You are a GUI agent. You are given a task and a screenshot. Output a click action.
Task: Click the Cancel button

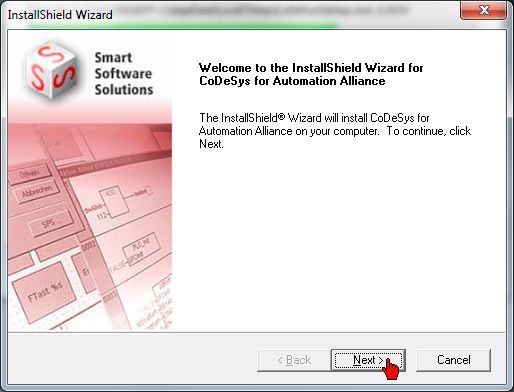[453, 360]
